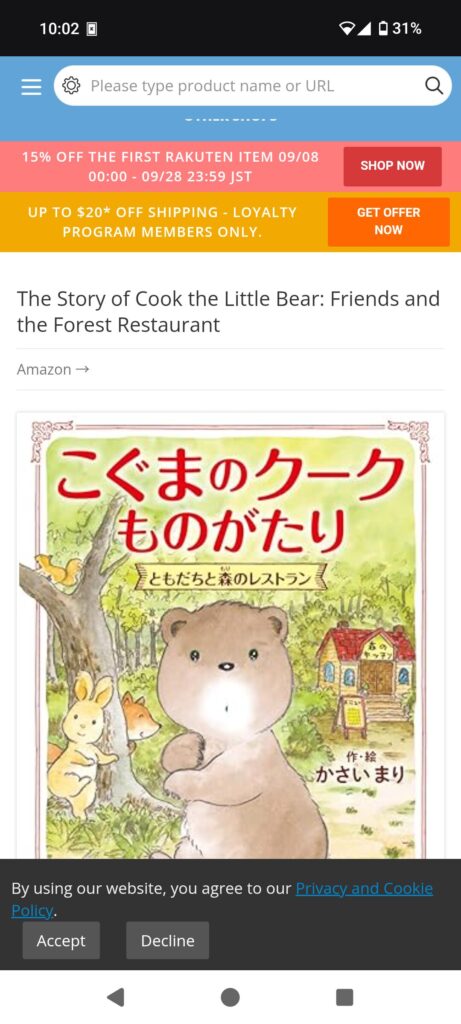Screen dimensions: 461x1024
Task: Tap the Wi-Fi status icon
Action: 347,29
